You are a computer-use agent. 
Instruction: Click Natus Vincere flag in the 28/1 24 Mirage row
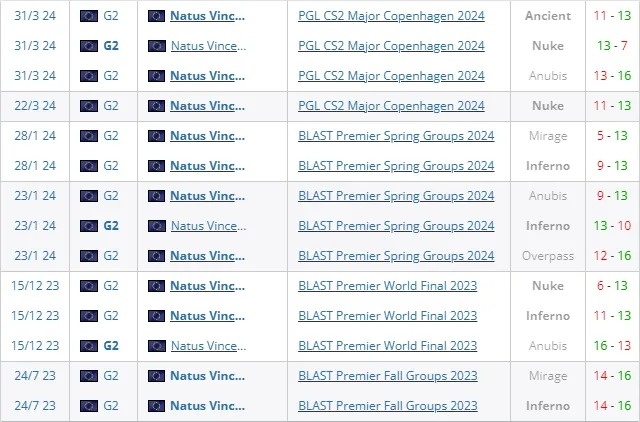(x=156, y=136)
